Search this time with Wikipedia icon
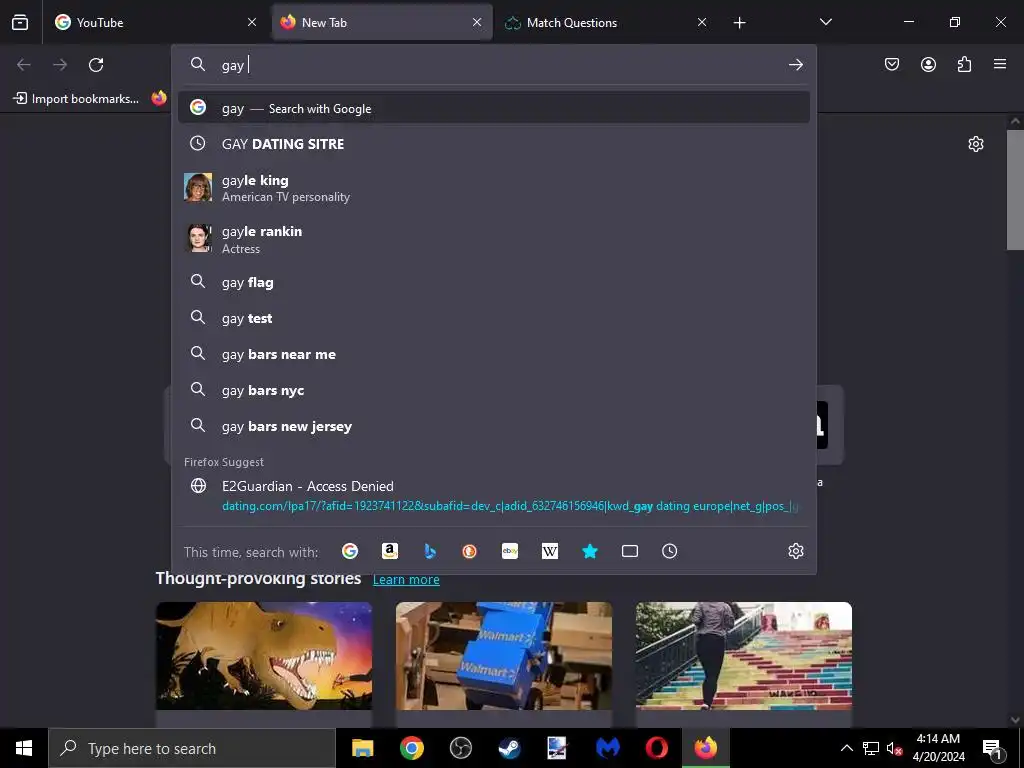The image size is (1024, 768). tap(550, 551)
